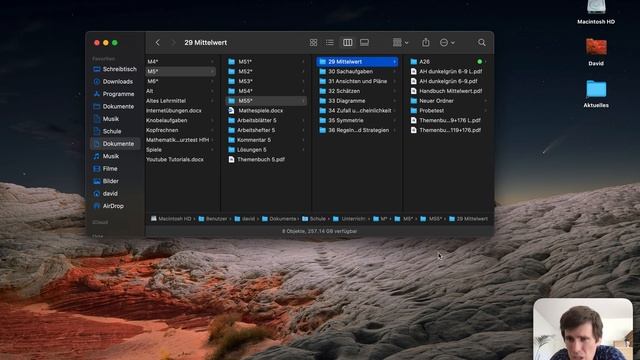The width and height of the screenshot is (640, 360).
Task: Switch Finder to column view
Action: tap(347, 42)
